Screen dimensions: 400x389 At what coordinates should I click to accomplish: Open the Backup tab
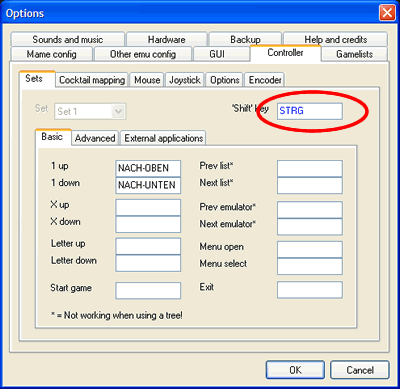245,39
